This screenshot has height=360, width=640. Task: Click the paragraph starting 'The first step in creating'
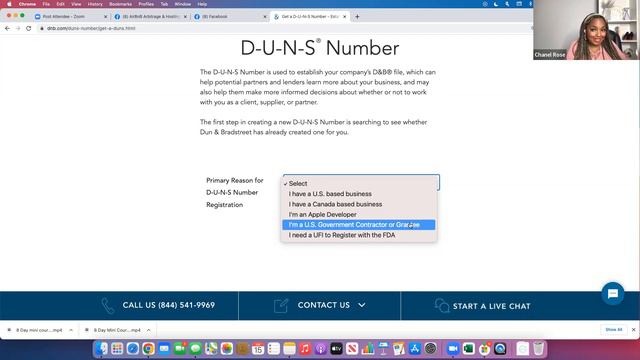(313, 127)
